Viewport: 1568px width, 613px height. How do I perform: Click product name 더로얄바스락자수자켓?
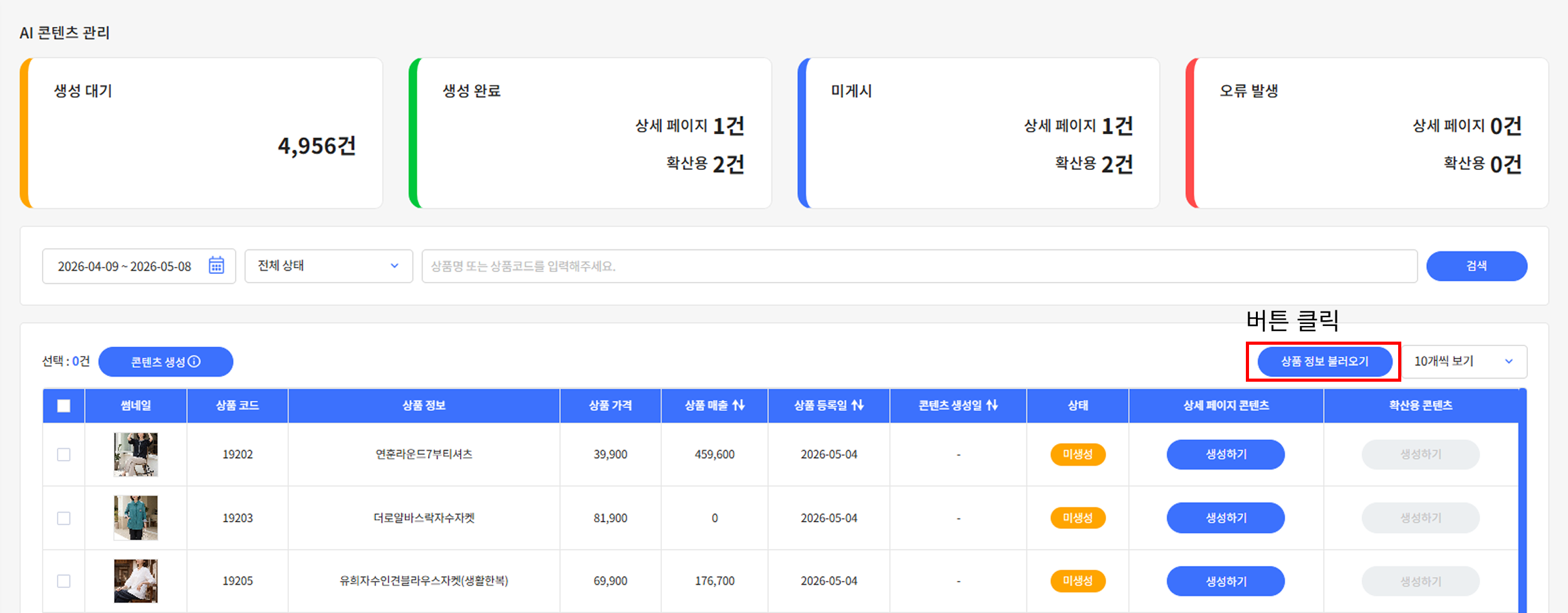coord(424,518)
